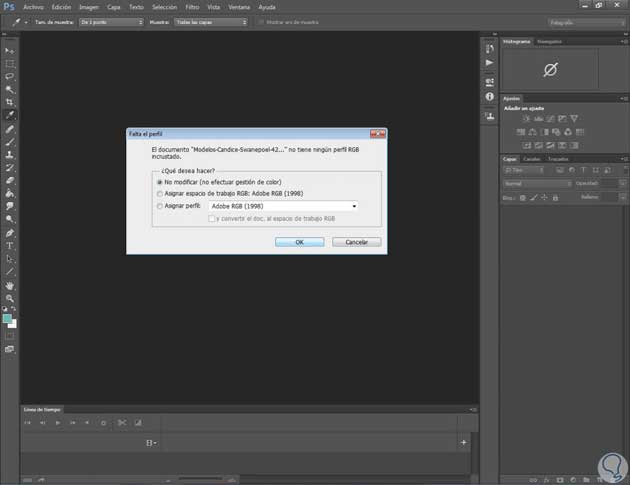Select the Lasso tool

[x=10, y=76]
